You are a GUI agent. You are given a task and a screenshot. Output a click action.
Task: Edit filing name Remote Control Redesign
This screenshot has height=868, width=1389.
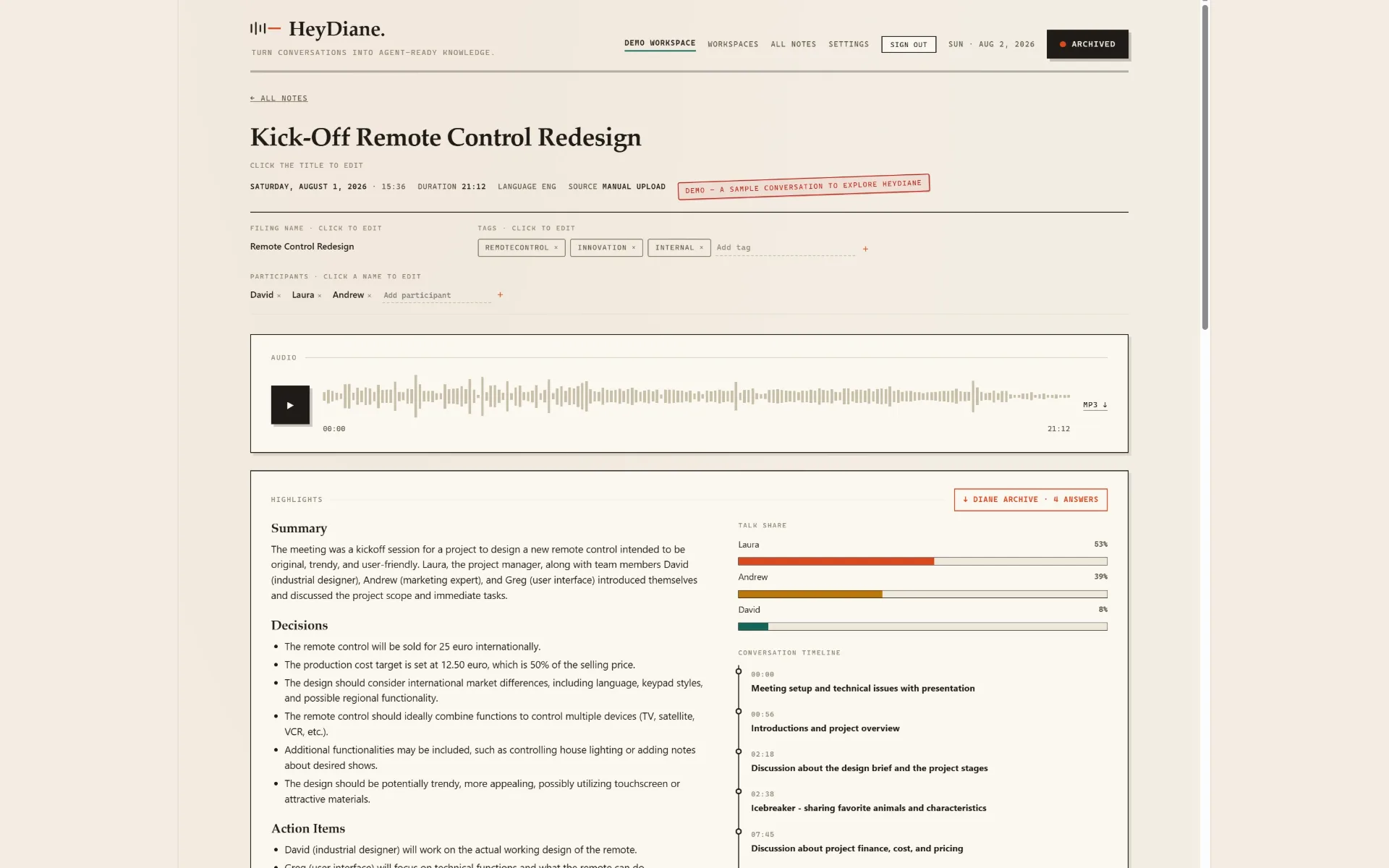(302, 247)
